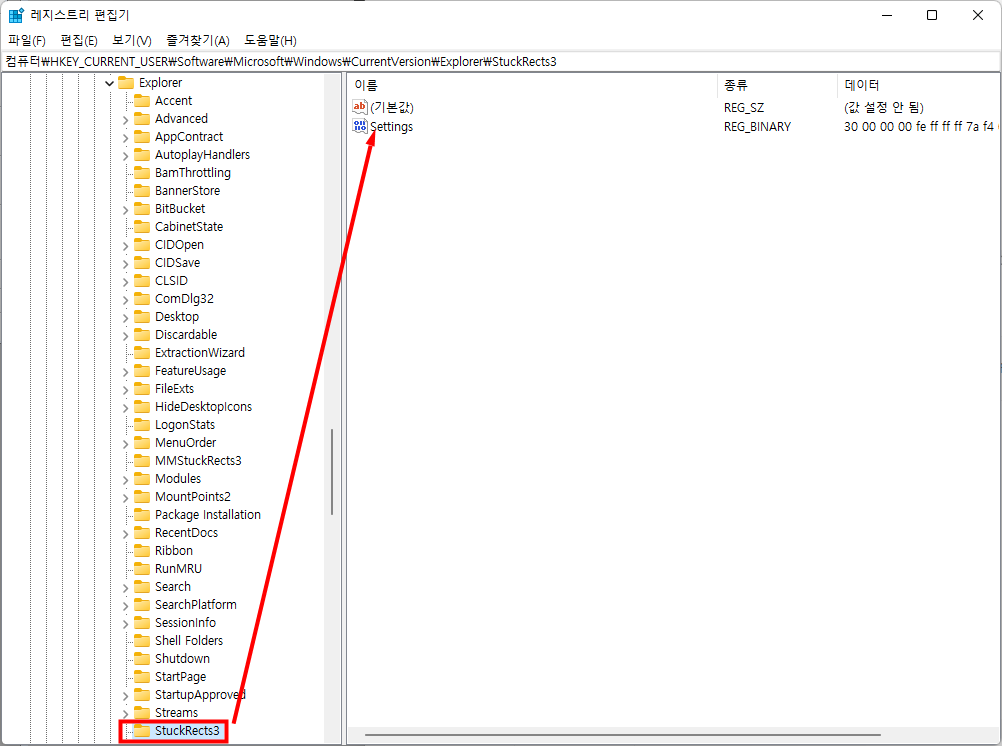Expand the BitBucket key
1002x746 pixels.
(x=125, y=210)
